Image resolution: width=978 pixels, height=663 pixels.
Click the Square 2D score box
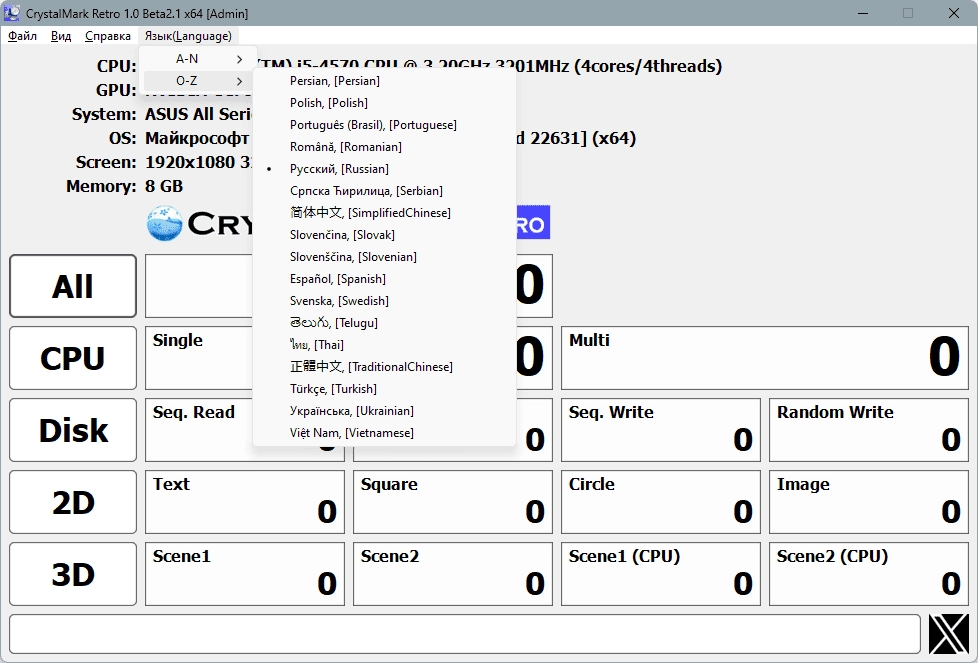(x=453, y=502)
